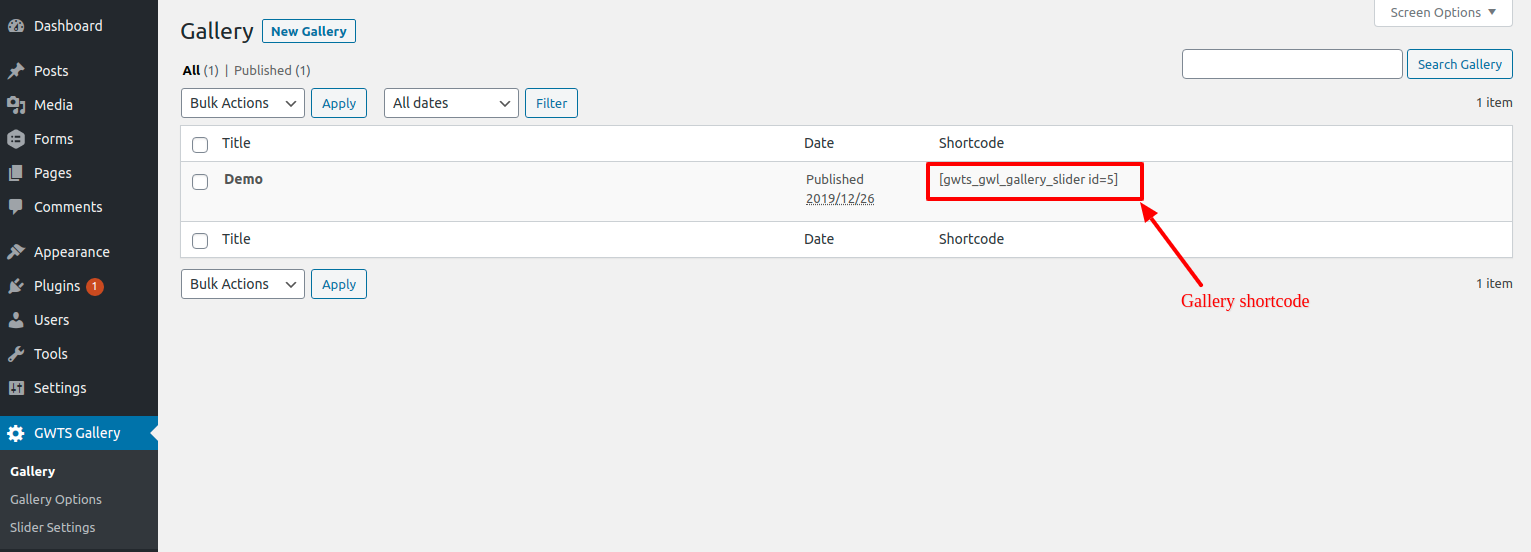The width and height of the screenshot is (1531, 552).
Task: Focus the gallery search input field
Action: 1292,64
